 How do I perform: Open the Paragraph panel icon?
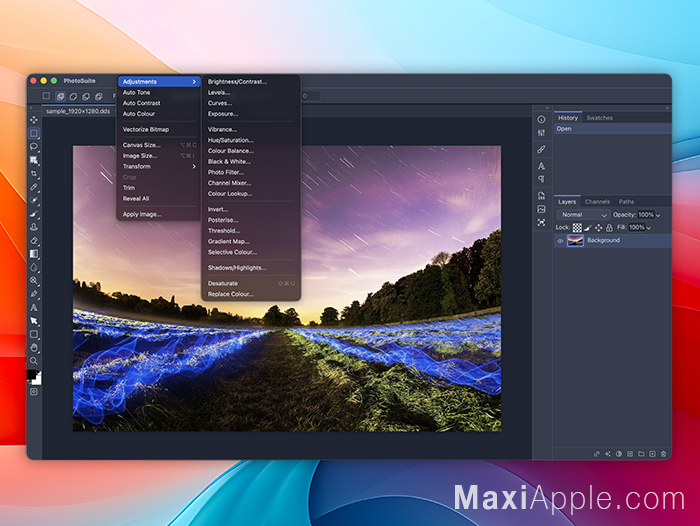click(x=542, y=179)
